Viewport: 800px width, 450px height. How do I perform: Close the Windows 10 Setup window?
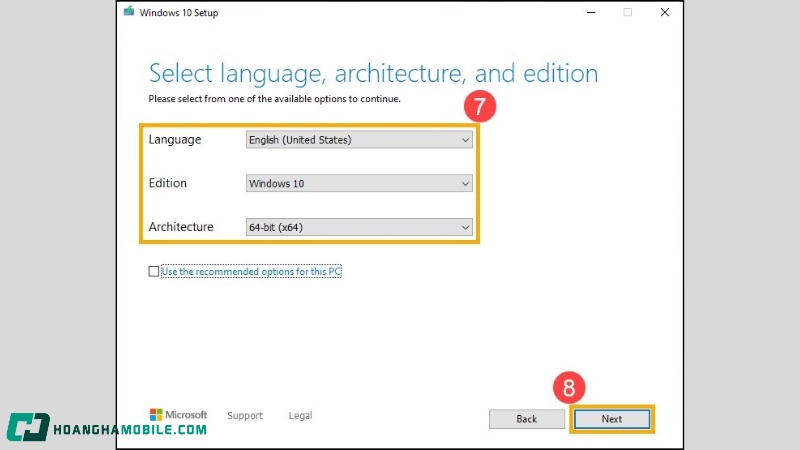(664, 12)
